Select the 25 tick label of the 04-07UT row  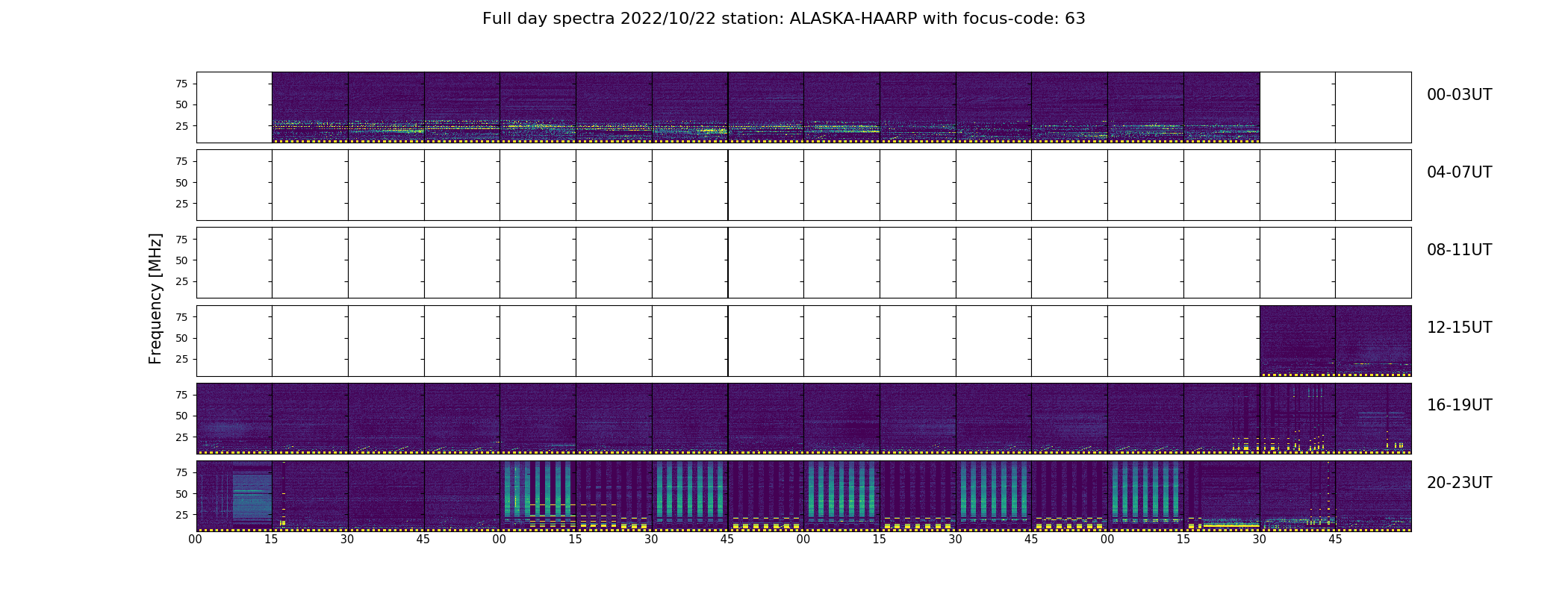181,204
